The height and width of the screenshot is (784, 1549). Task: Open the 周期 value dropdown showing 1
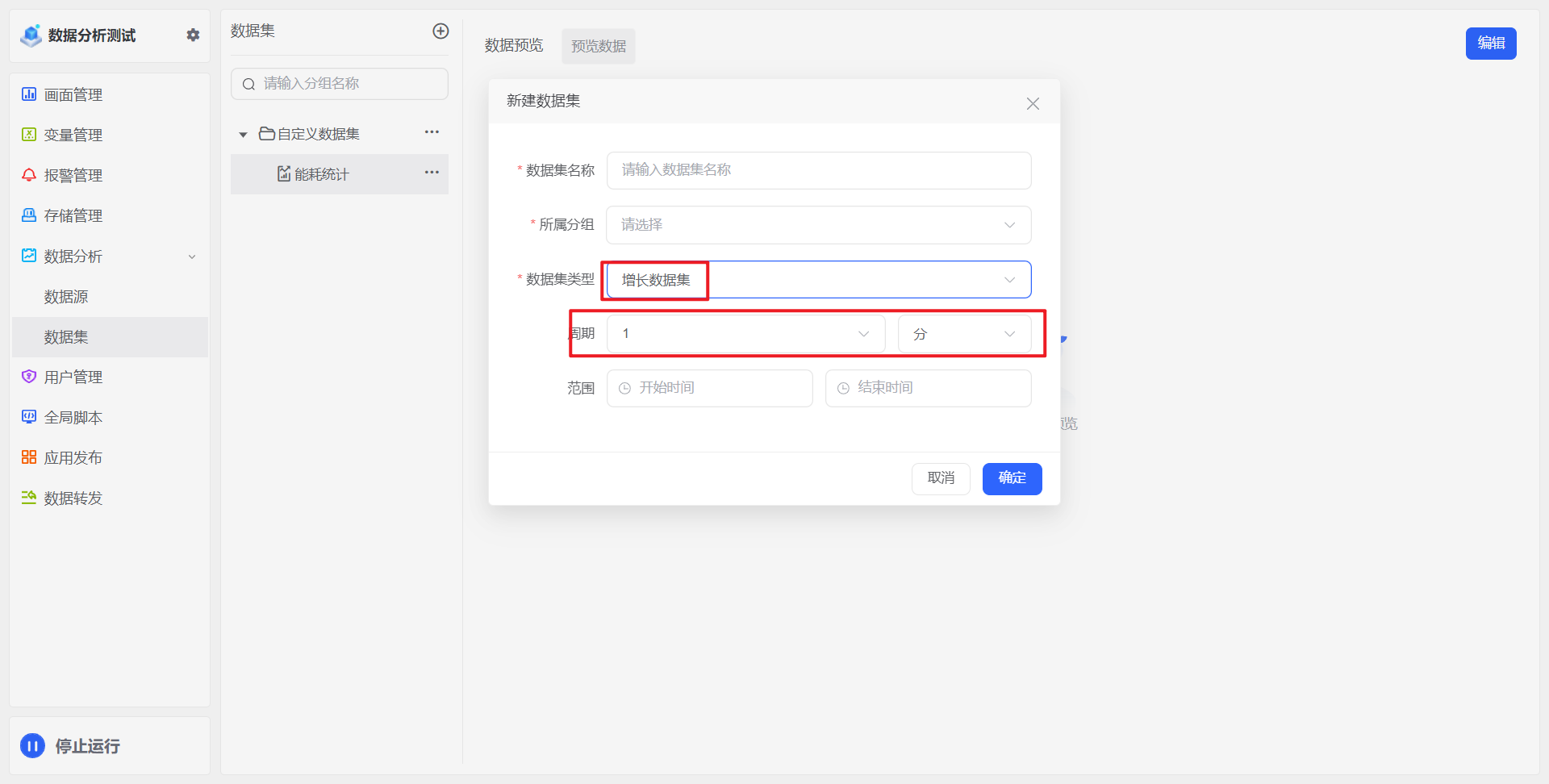coord(745,334)
